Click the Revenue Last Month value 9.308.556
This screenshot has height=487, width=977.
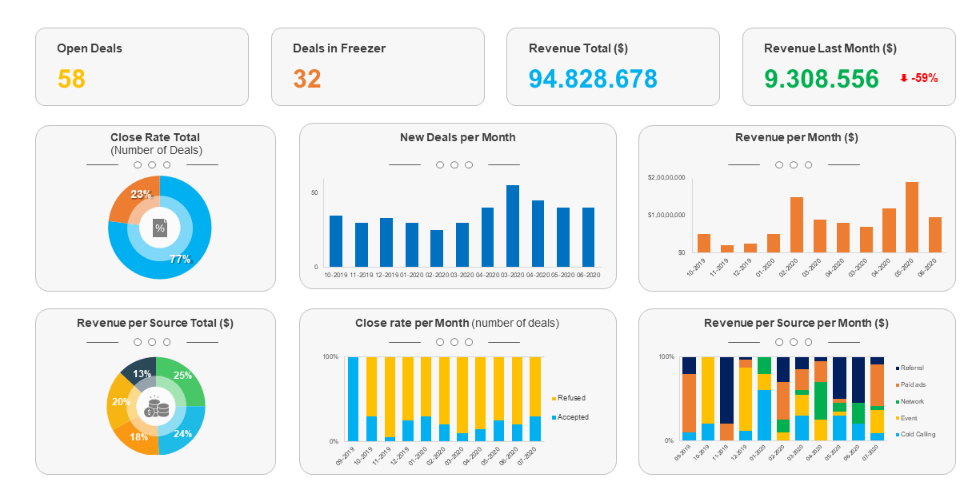(821, 79)
